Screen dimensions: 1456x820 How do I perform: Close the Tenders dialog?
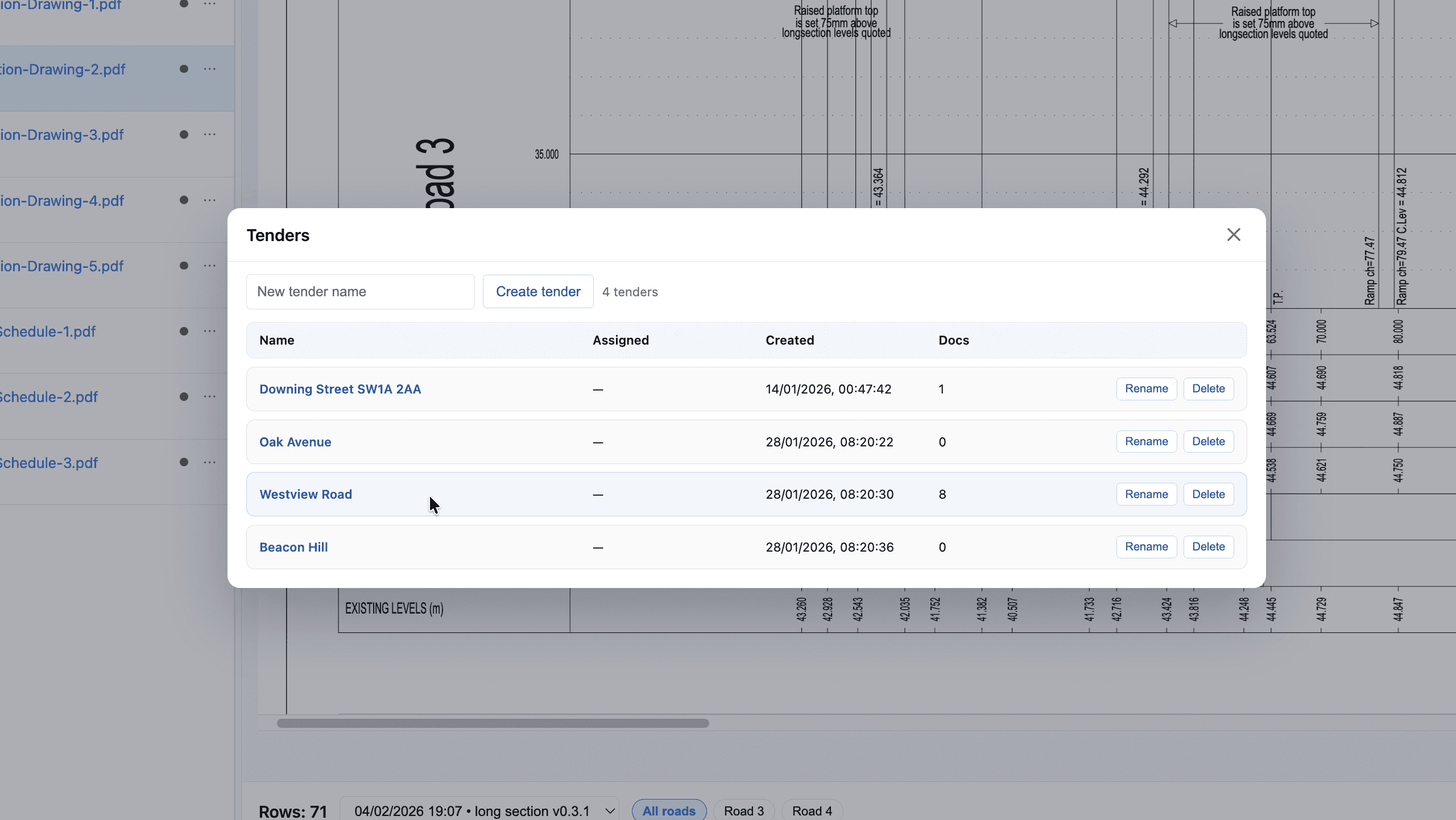(x=1233, y=235)
